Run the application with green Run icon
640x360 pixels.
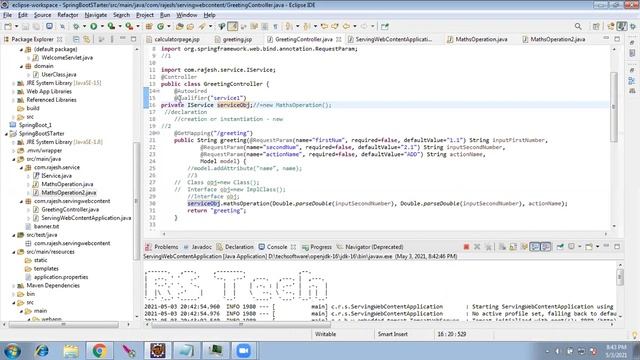[x=93, y=27]
